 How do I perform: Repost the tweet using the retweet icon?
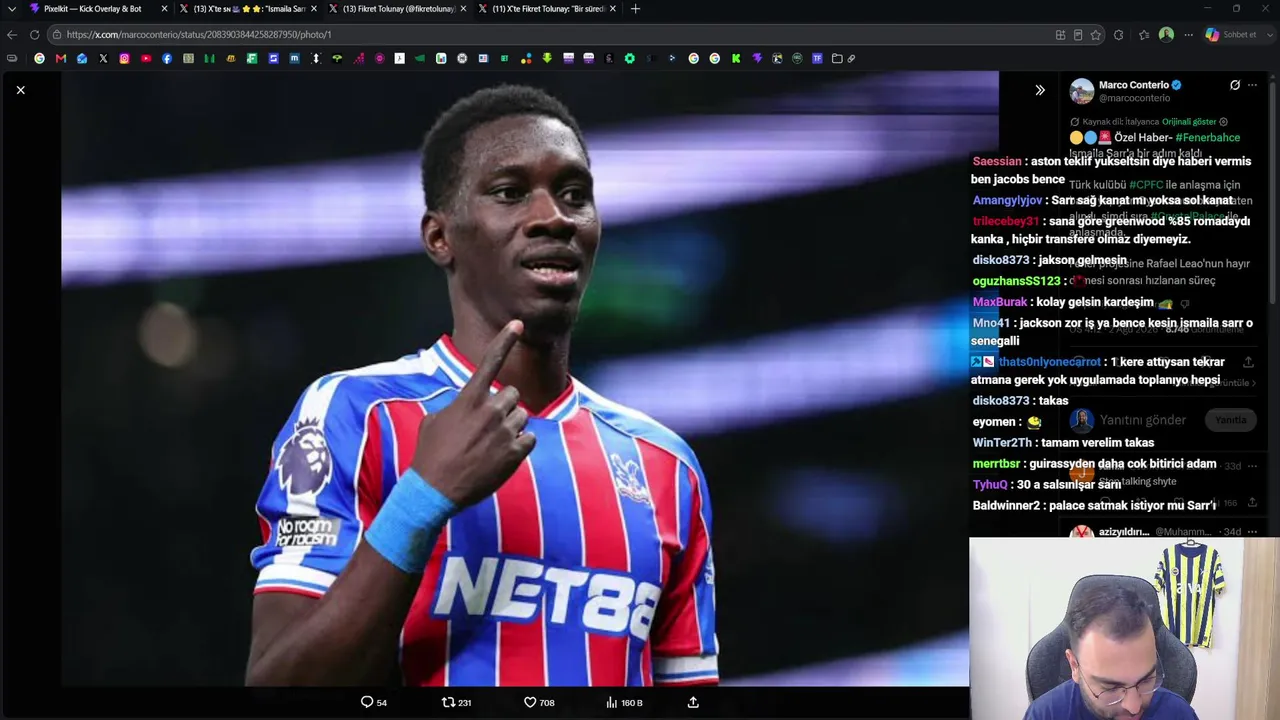click(x=448, y=702)
